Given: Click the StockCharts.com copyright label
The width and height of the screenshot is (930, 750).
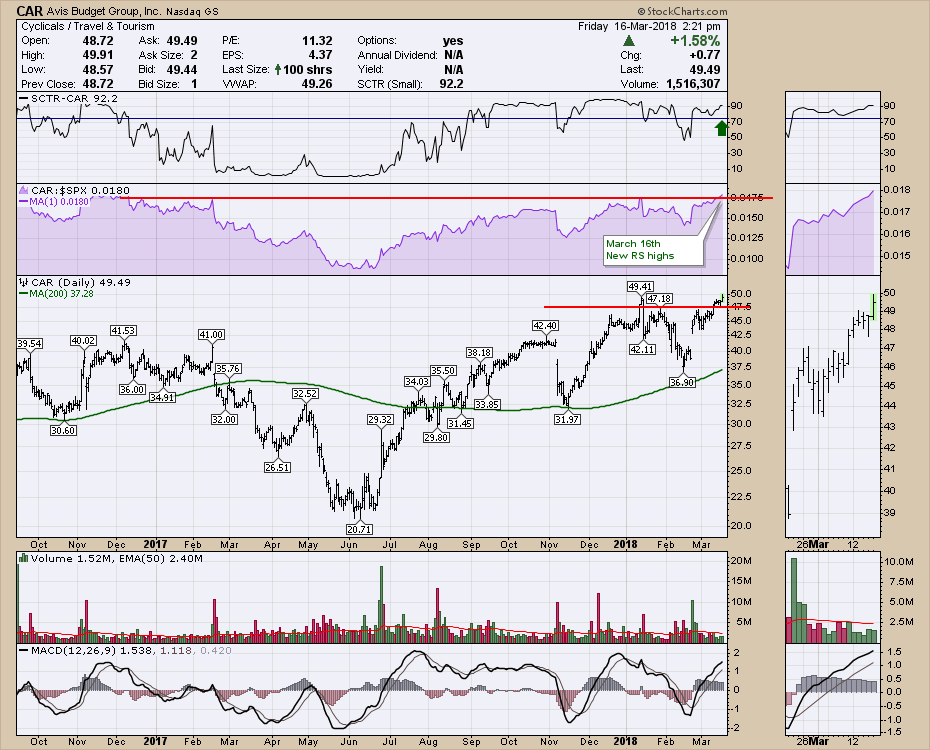Looking at the screenshot, I should [x=682, y=11].
